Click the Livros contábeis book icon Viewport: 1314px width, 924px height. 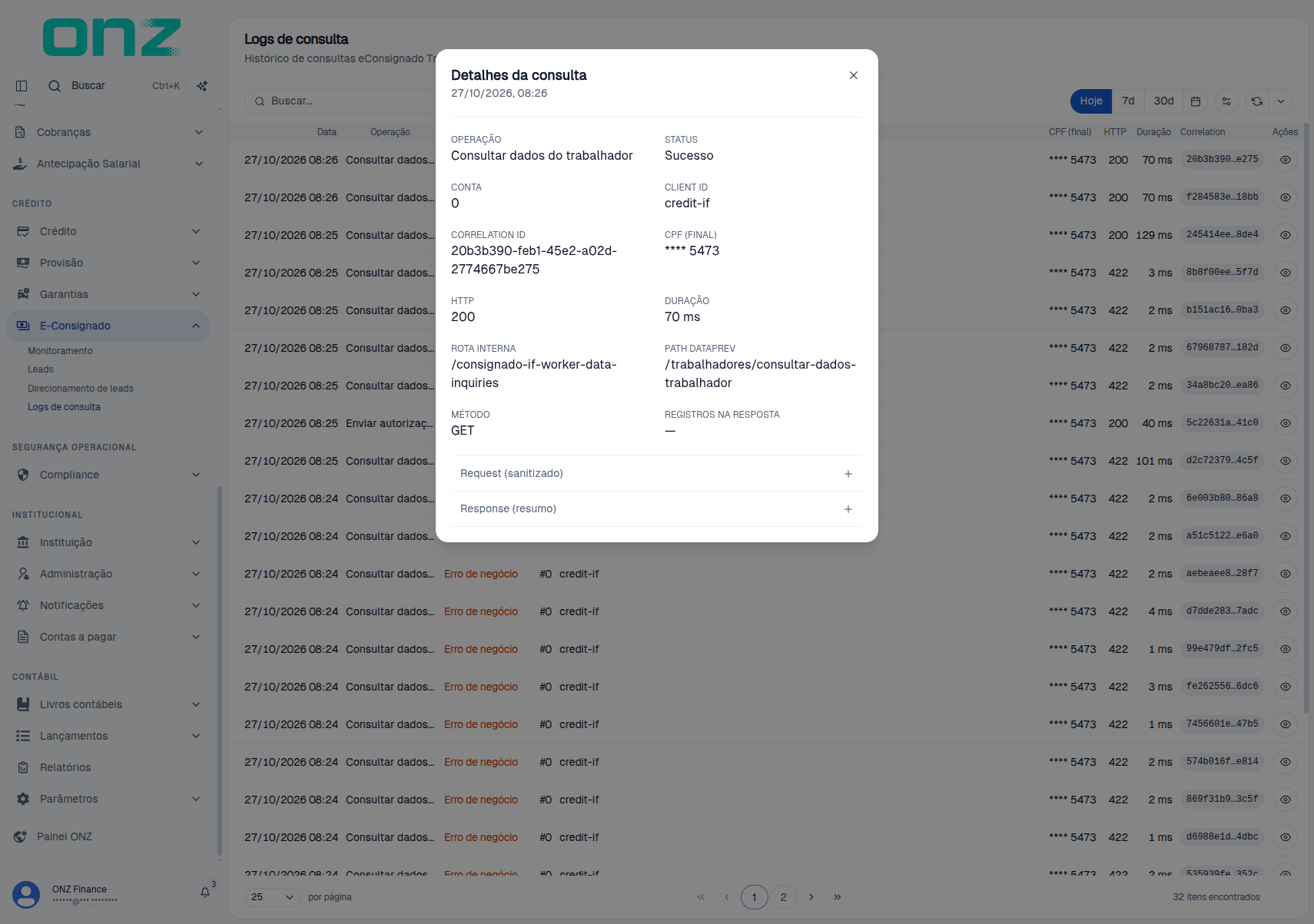point(23,704)
